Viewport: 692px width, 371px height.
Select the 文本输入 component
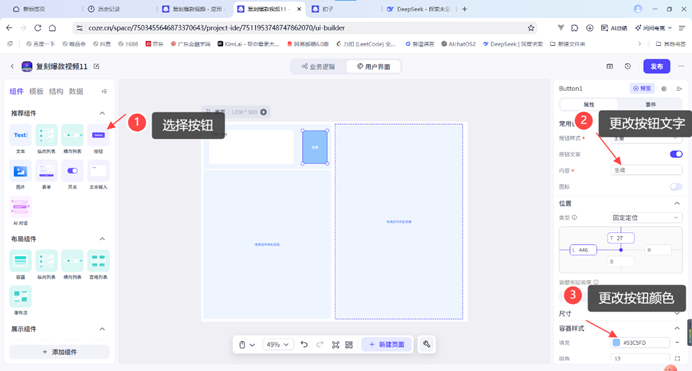pos(98,171)
